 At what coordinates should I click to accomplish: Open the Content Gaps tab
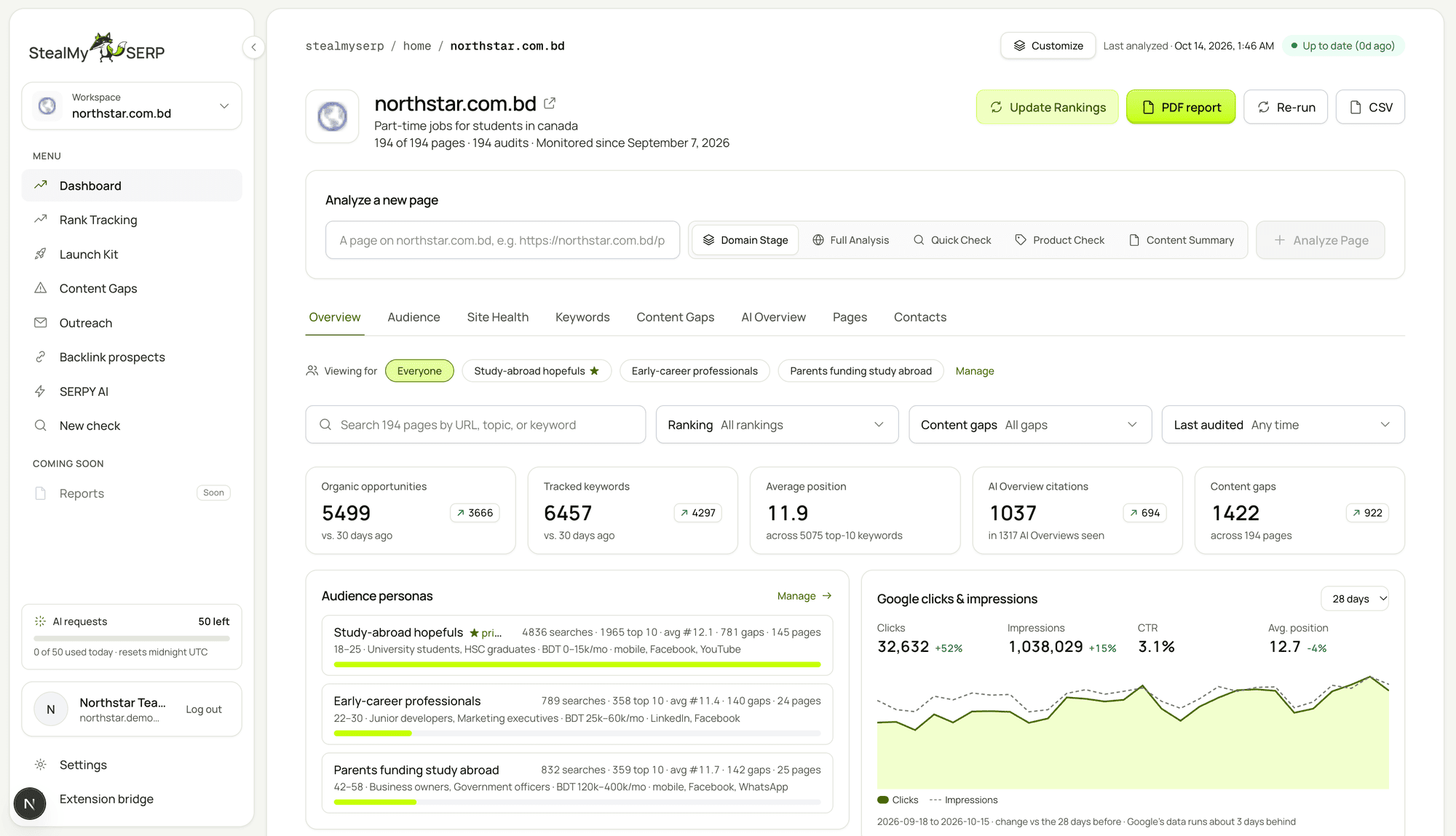coord(675,317)
